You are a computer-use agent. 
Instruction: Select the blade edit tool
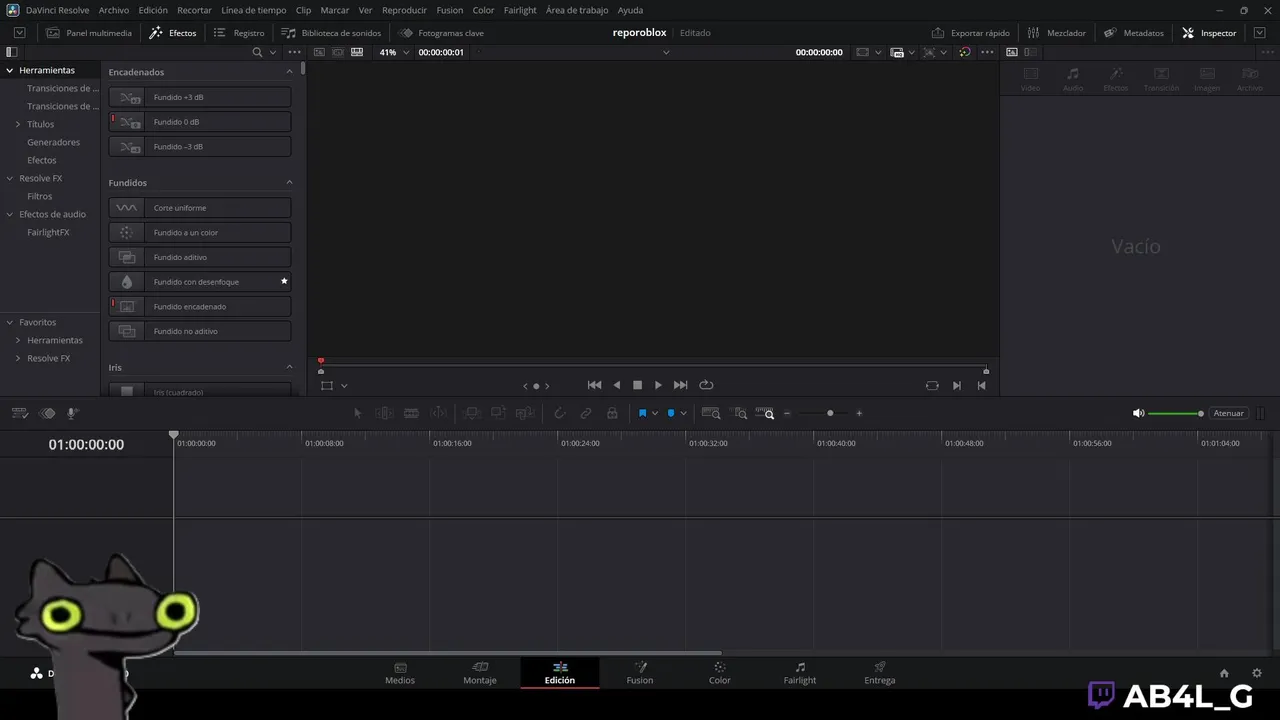[411, 413]
